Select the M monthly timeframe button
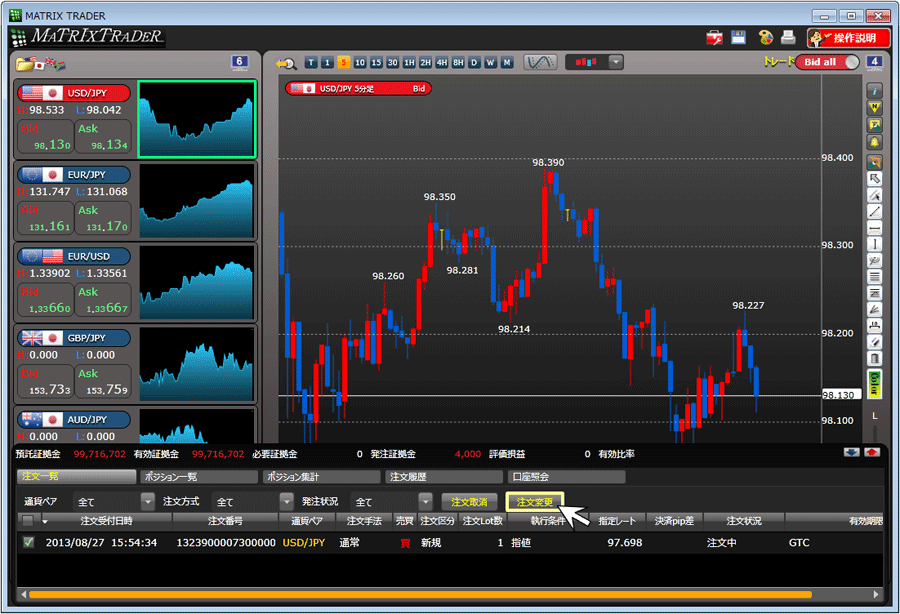The height and width of the screenshot is (614, 900). pyautogui.click(x=507, y=63)
